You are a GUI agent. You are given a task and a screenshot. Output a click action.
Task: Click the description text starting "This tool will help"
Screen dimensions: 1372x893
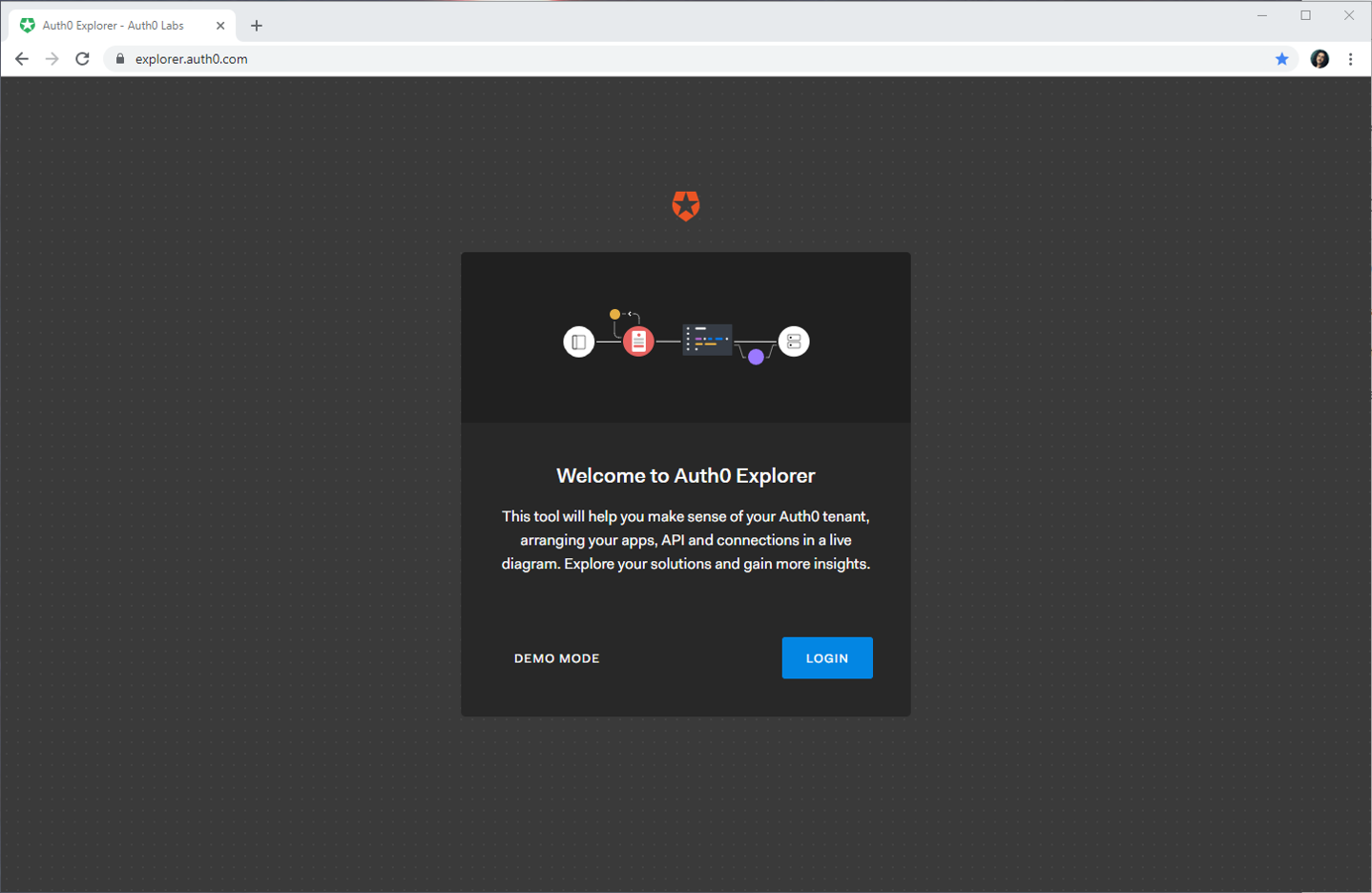pyautogui.click(x=686, y=540)
